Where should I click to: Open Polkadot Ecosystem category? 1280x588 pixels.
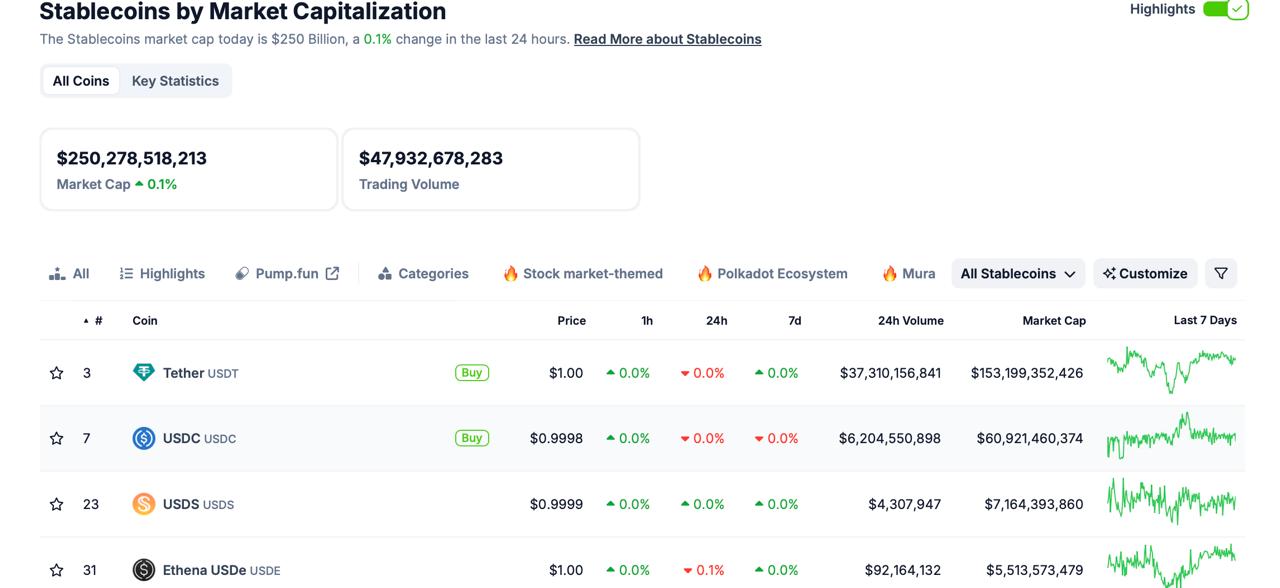(772, 274)
